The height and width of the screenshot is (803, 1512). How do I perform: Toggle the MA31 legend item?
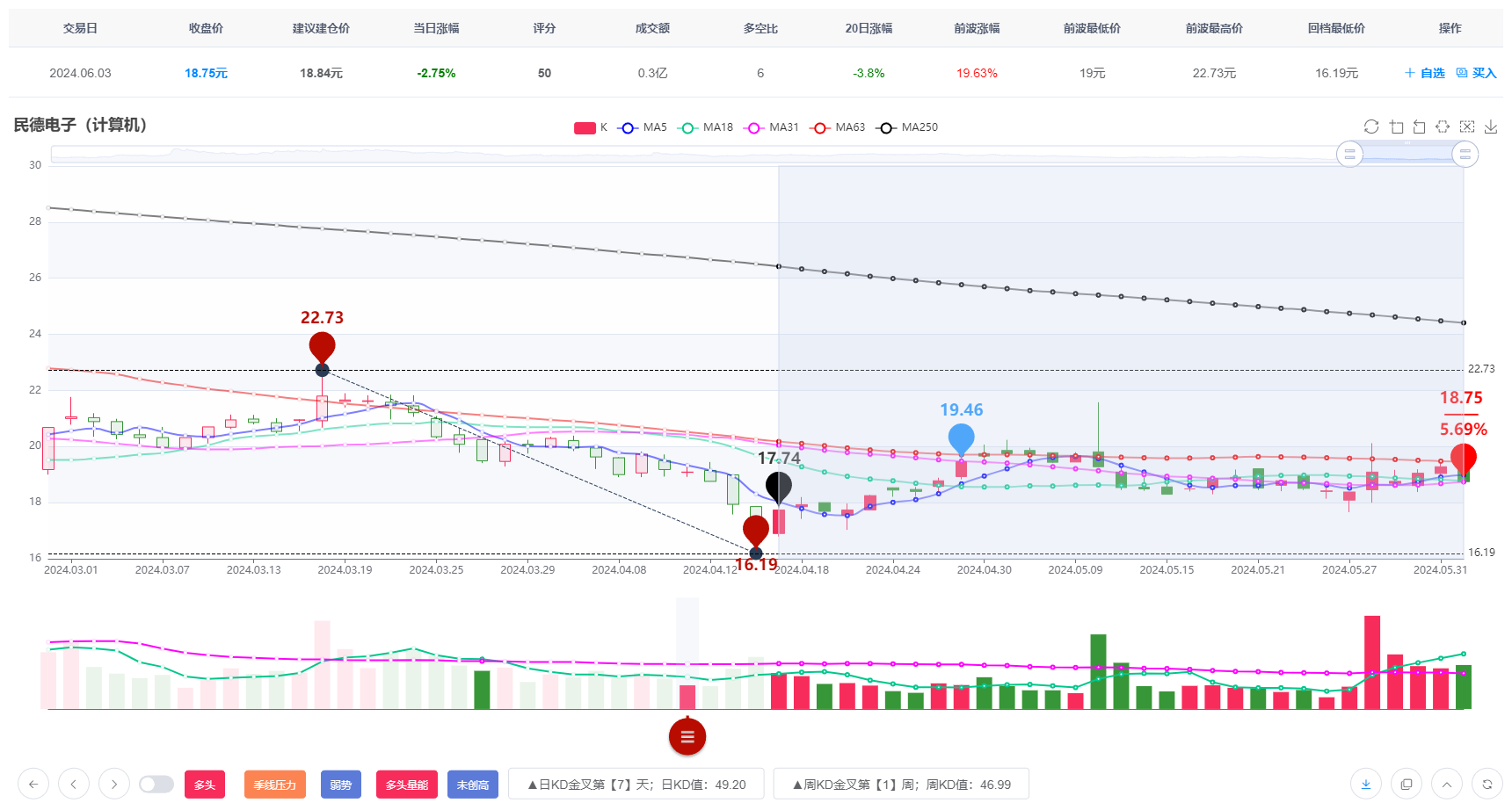pos(772,127)
